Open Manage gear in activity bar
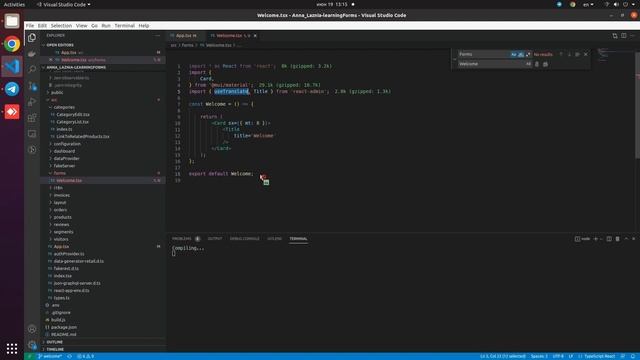This screenshot has height=360, width=640. pyautogui.click(x=32, y=345)
